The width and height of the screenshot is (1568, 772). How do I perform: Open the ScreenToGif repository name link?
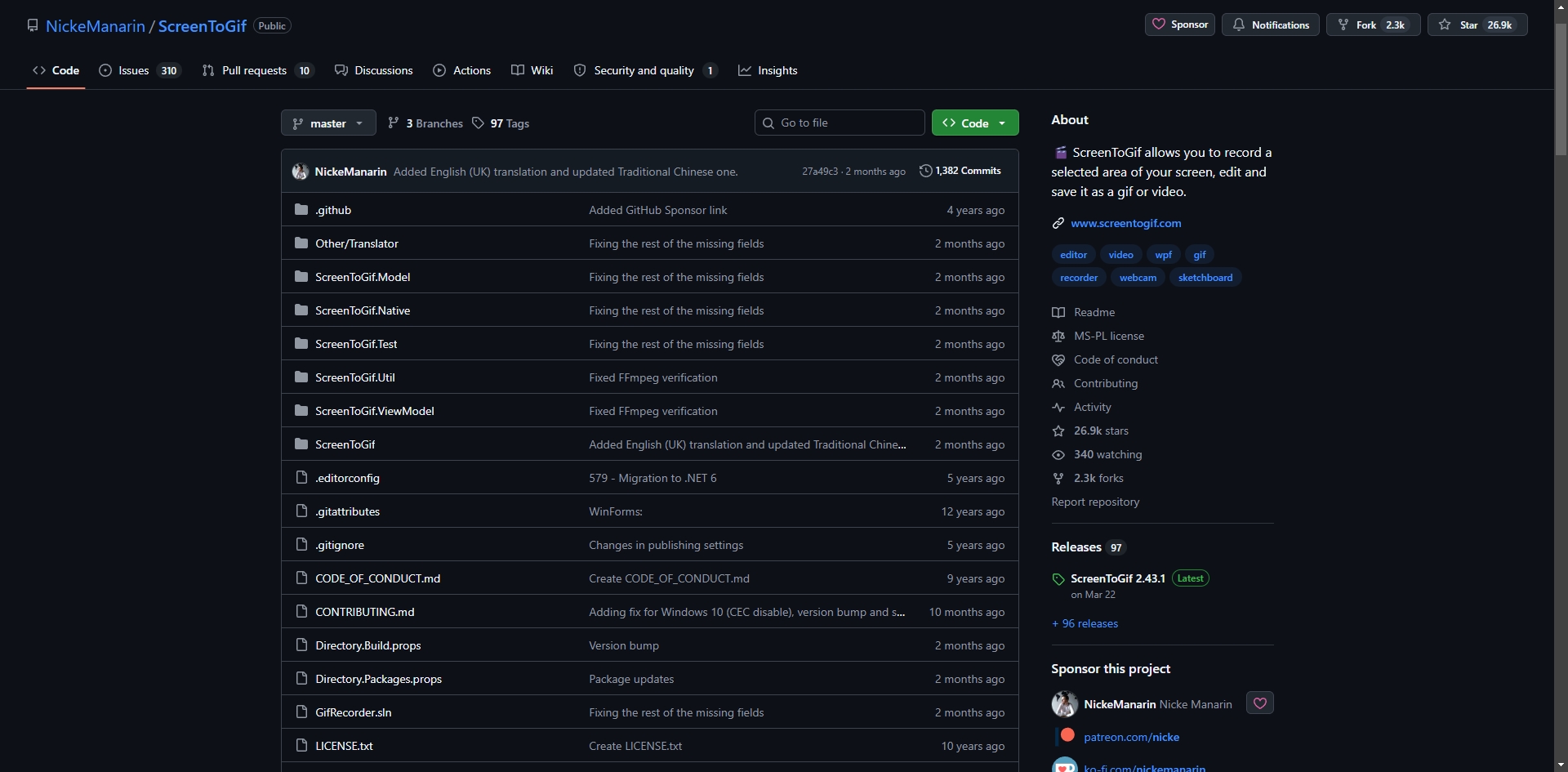(x=203, y=26)
